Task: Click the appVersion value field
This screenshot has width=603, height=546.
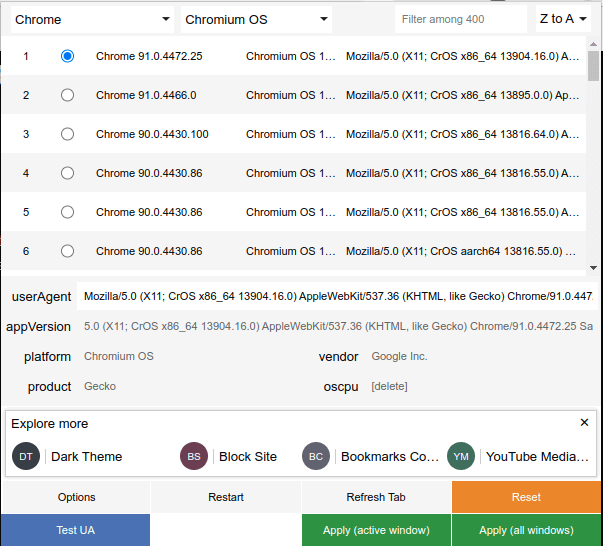Action: [338, 326]
